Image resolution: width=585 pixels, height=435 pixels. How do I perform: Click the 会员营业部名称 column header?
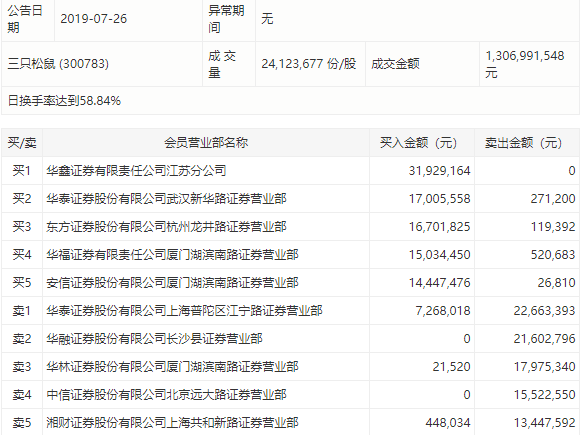pyautogui.click(x=206, y=143)
